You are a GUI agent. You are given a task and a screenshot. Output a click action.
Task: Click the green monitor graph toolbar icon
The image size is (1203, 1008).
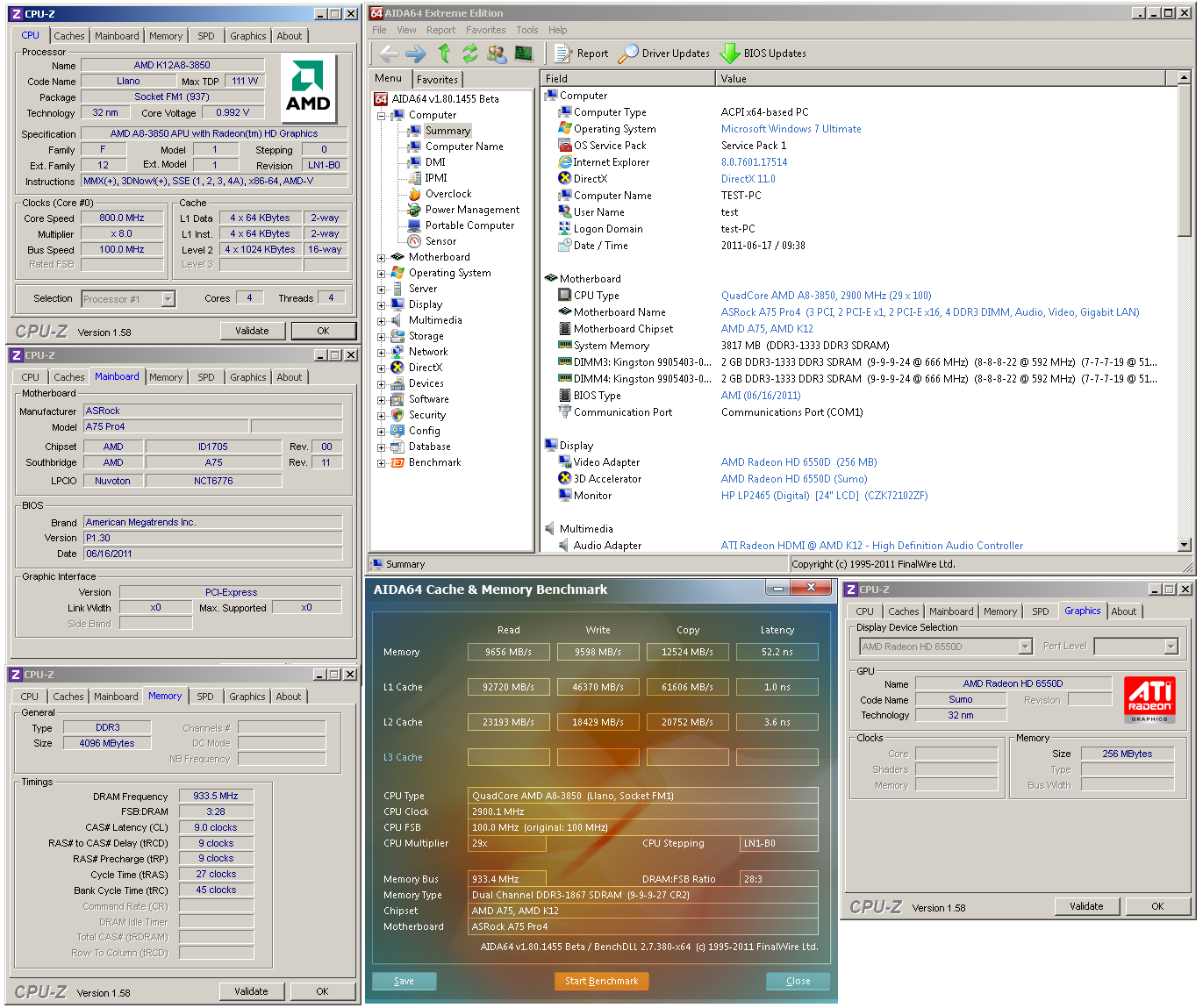524,54
